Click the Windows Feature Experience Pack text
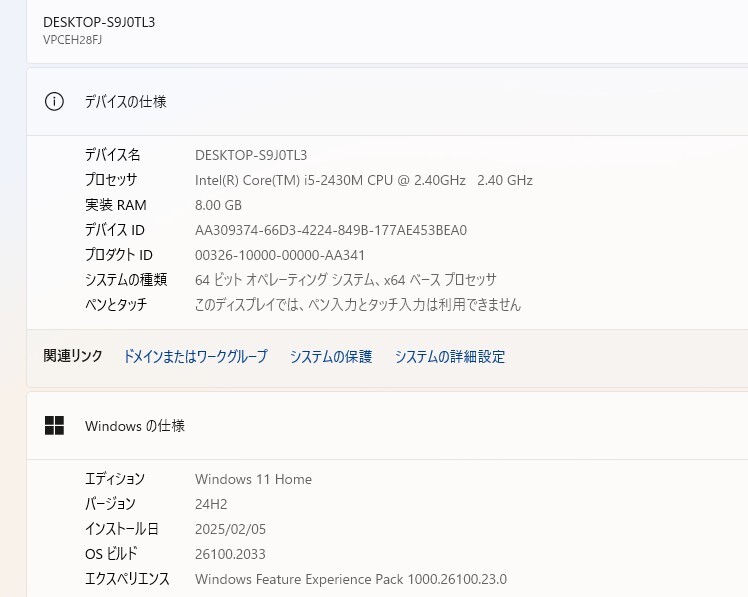The height and width of the screenshot is (597, 748). 351,579
